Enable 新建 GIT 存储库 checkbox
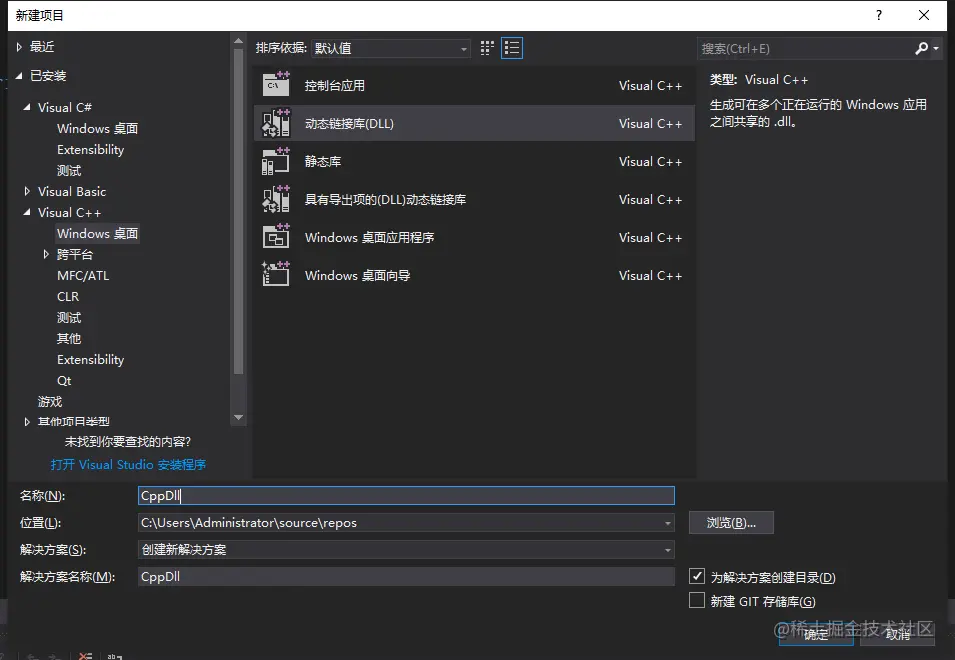 (x=697, y=600)
